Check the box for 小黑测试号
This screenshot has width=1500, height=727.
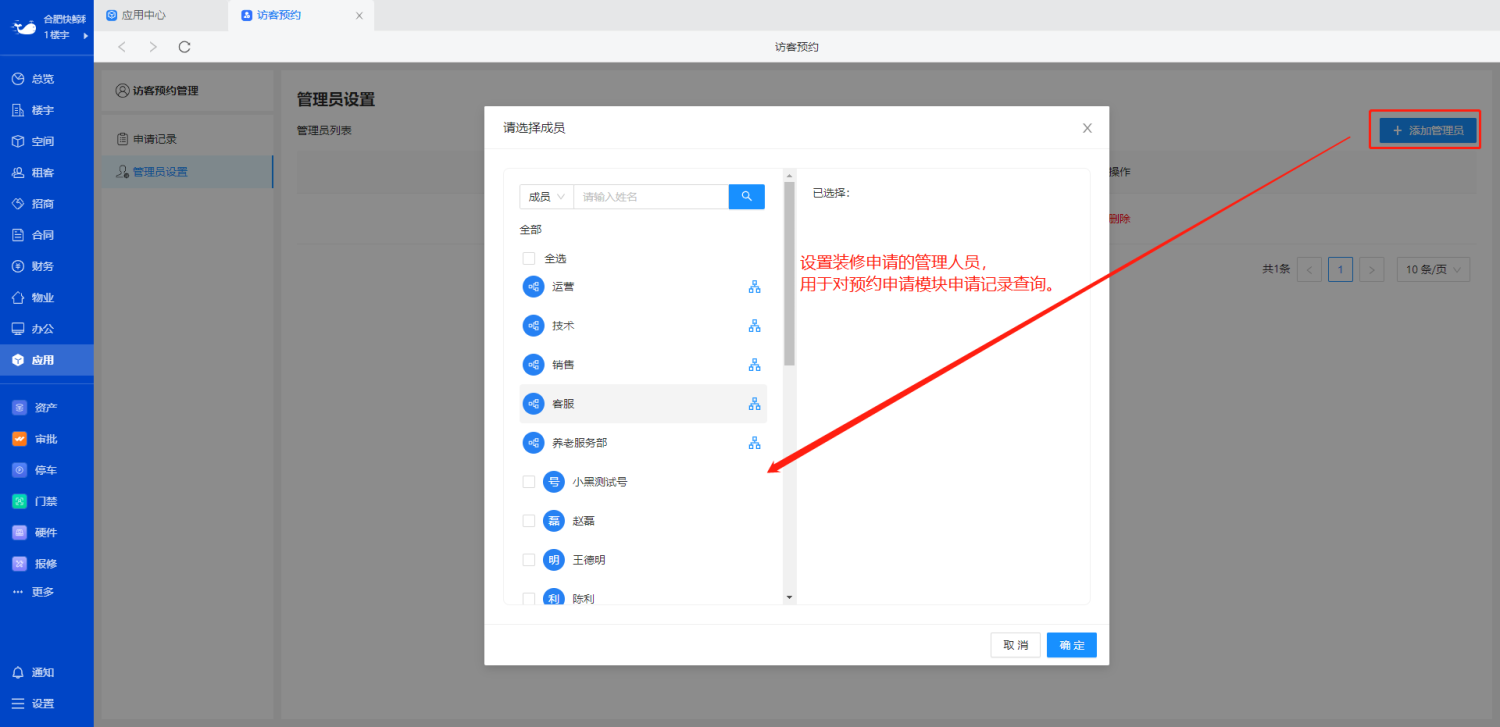(x=529, y=482)
